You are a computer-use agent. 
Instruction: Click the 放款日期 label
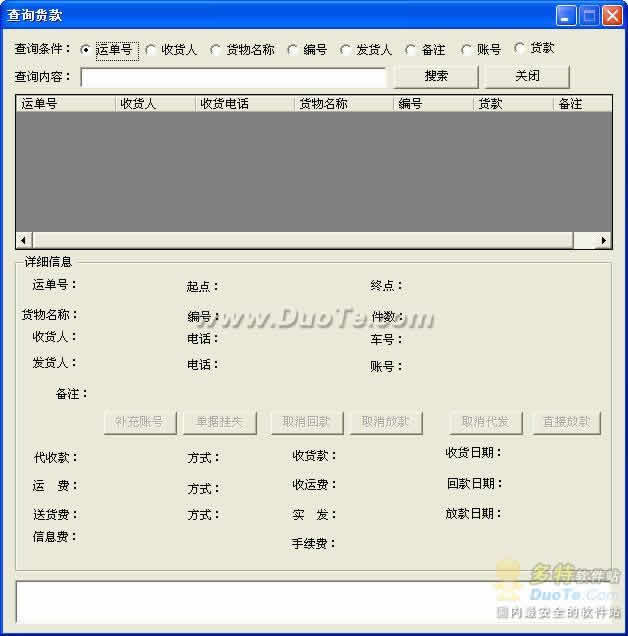tap(473, 514)
